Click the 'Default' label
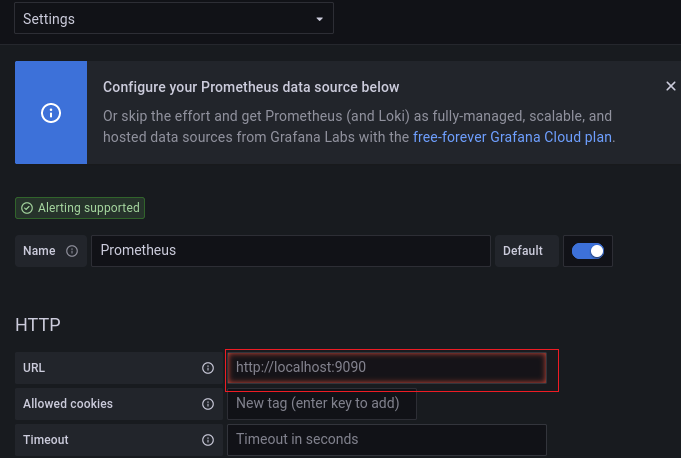This screenshot has width=686, height=471. (522, 251)
